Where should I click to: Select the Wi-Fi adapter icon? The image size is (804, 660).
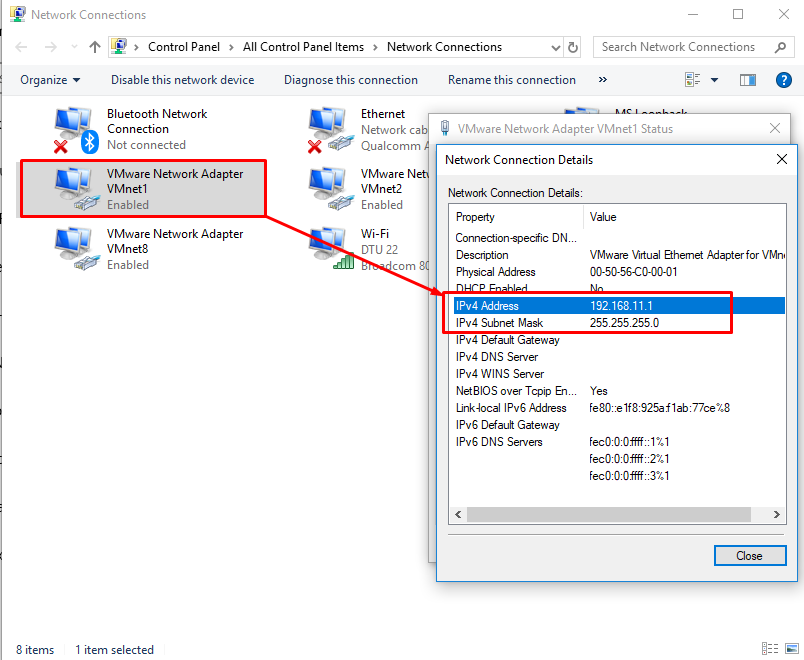331,249
